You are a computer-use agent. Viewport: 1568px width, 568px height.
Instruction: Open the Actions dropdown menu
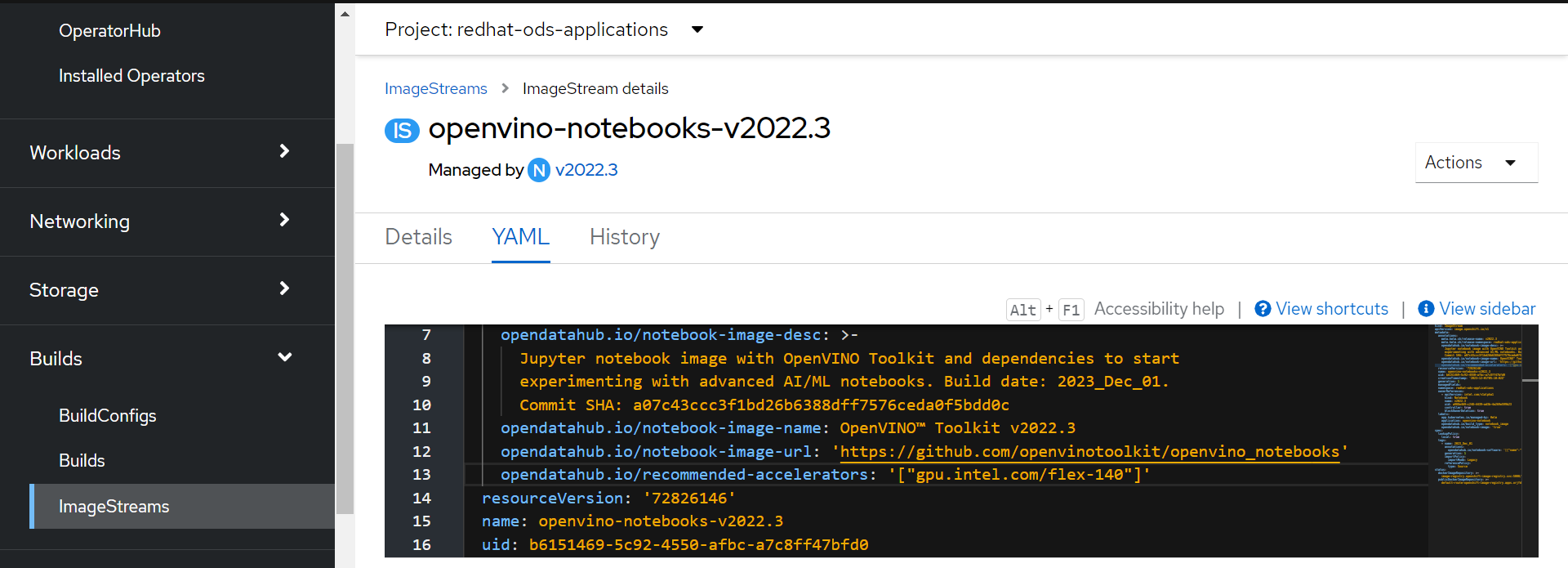click(1476, 163)
